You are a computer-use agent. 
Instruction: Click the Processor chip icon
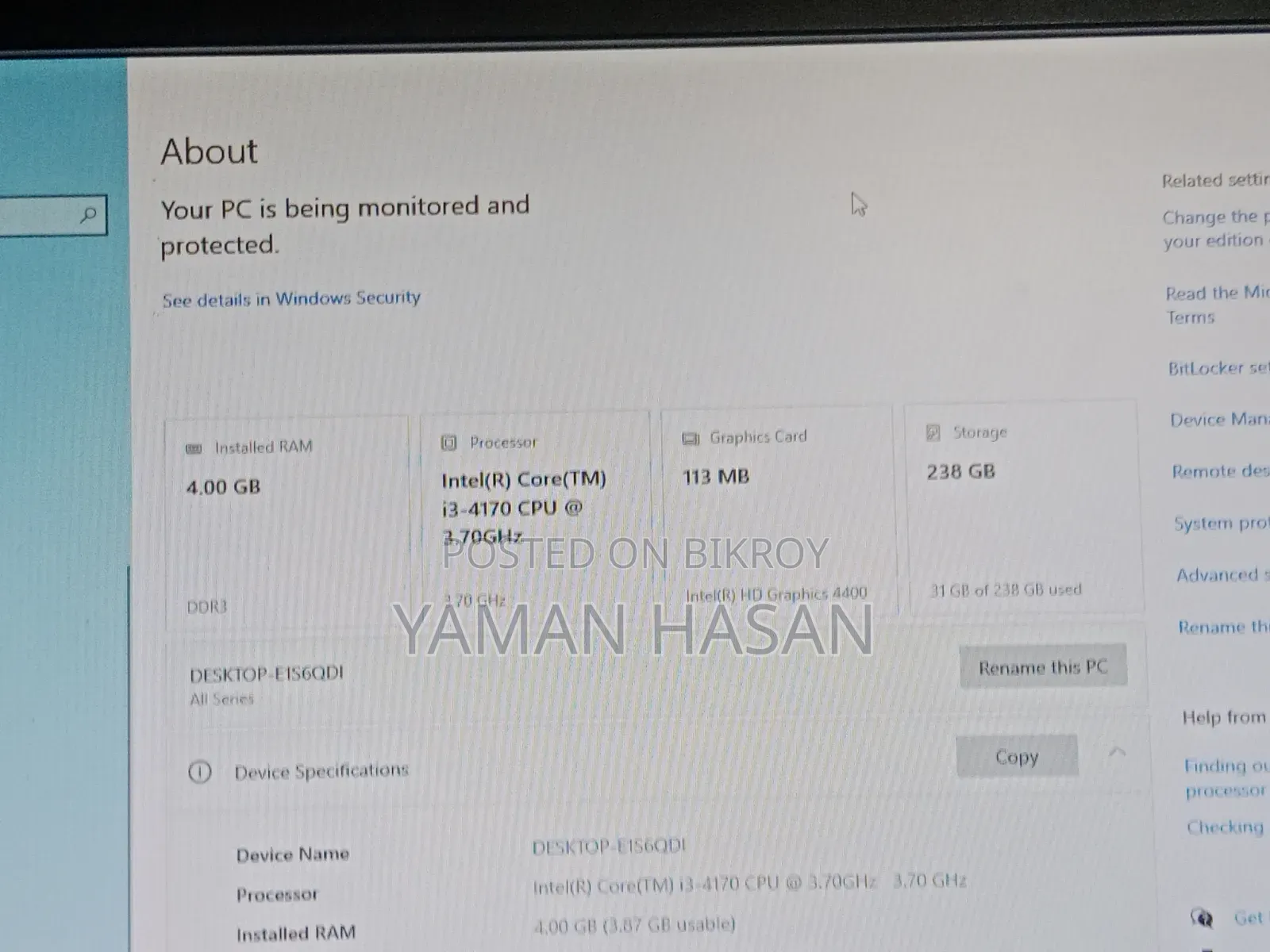(448, 443)
